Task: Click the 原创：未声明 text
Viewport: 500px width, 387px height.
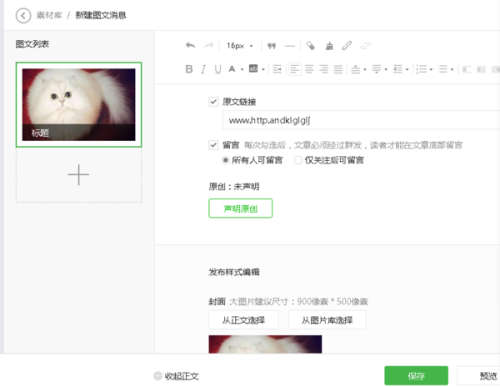Action: tap(234, 186)
